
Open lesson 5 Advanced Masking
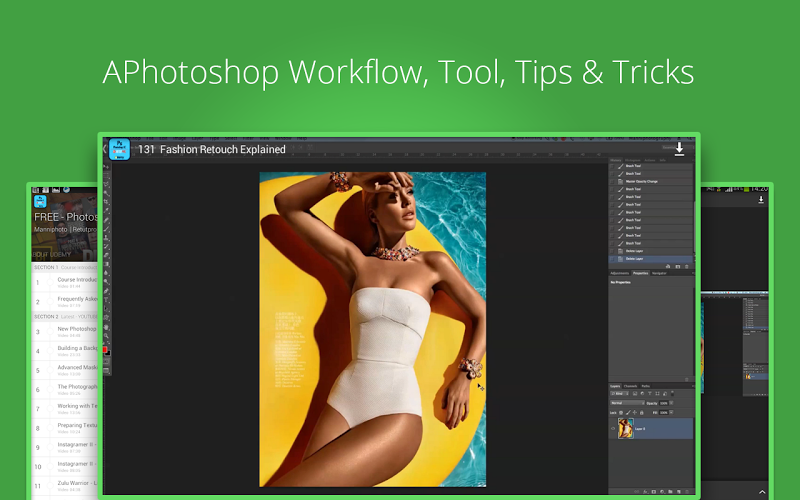pyautogui.click(x=65, y=370)
